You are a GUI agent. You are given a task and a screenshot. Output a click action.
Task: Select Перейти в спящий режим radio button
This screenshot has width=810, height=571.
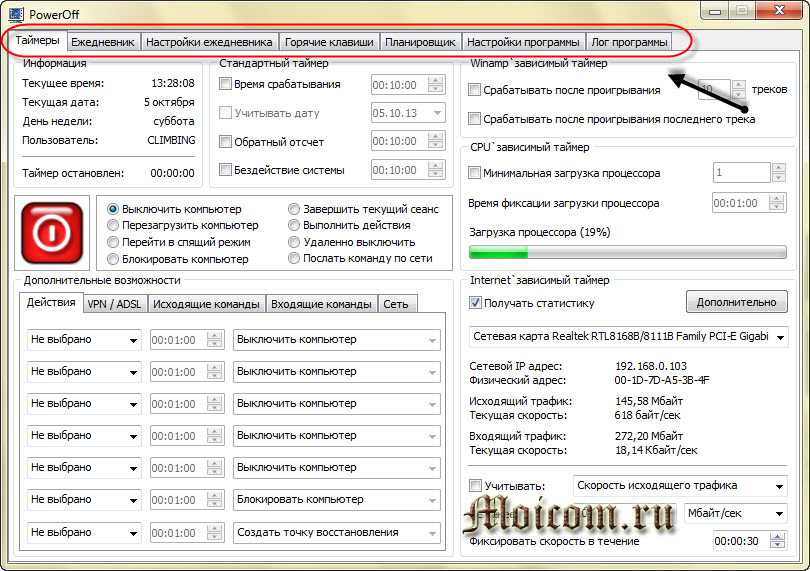click(113, 242)
